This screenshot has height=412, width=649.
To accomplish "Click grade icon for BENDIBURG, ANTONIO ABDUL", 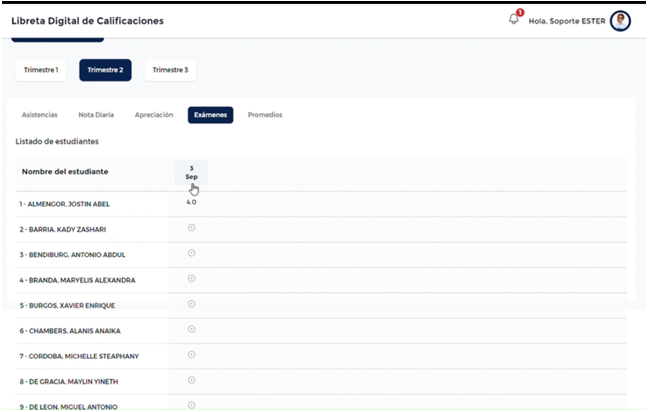I will pos(191,253).
